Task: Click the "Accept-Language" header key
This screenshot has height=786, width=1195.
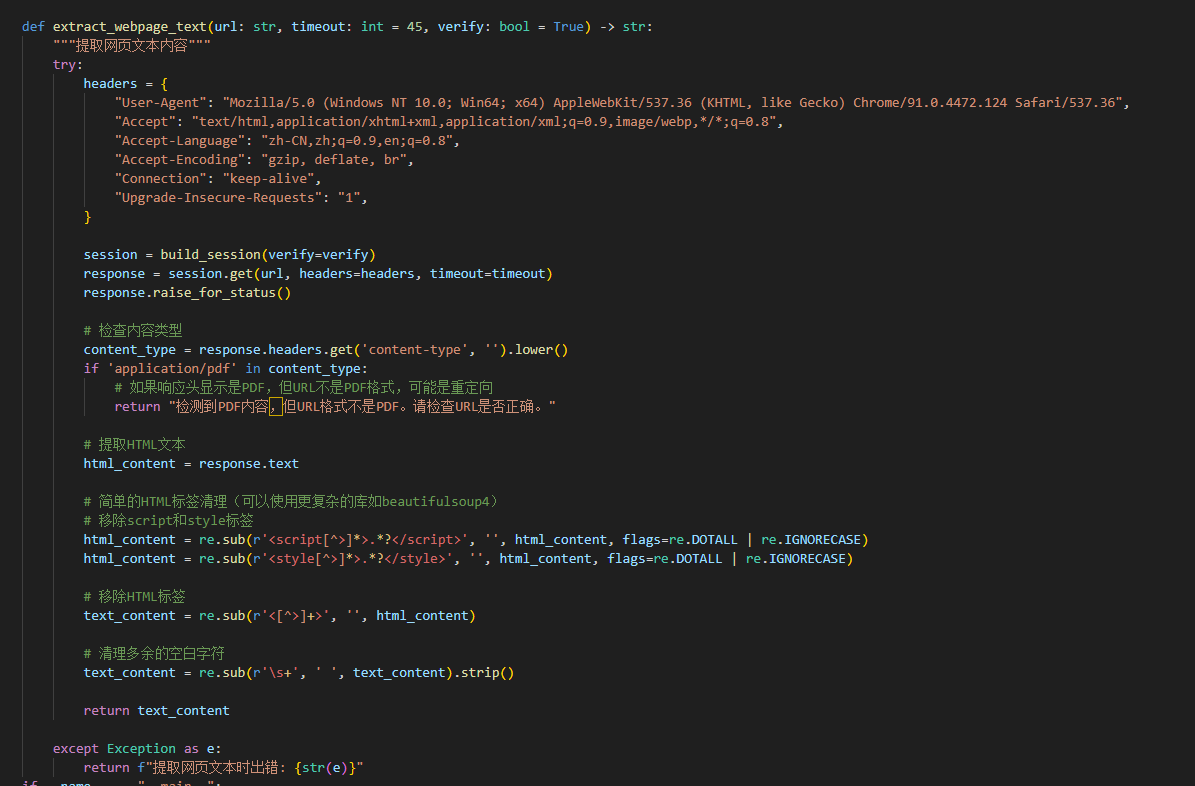Action: point(179,141)
